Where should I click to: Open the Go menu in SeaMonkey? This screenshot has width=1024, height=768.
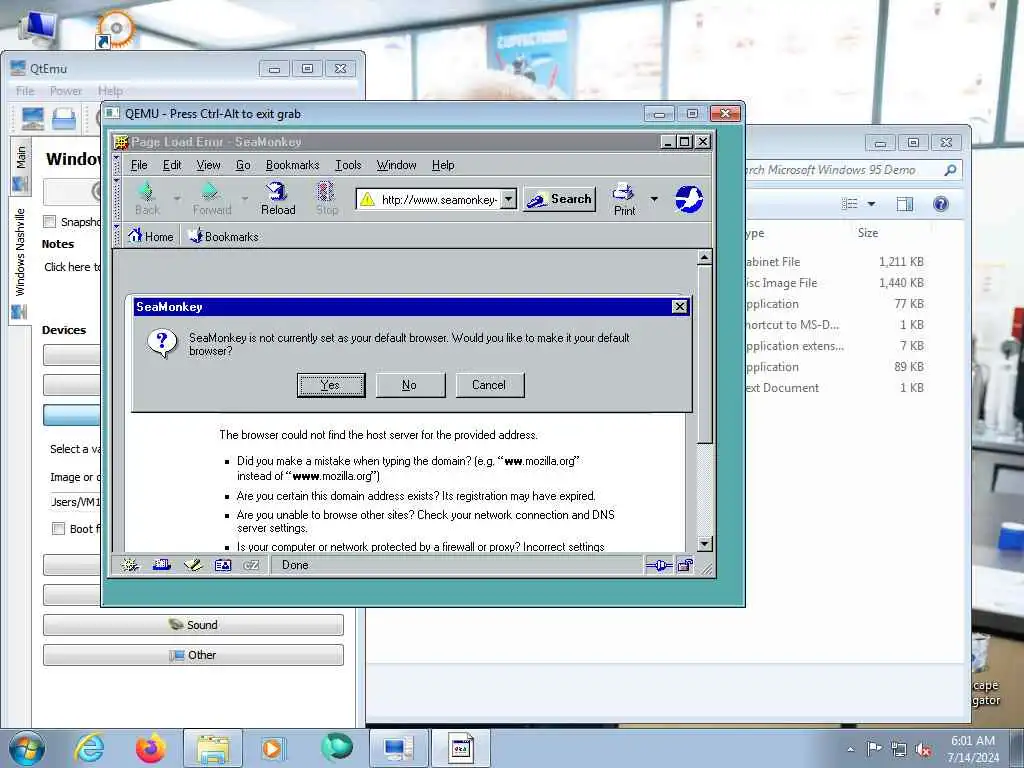click(x=243, y=165)
